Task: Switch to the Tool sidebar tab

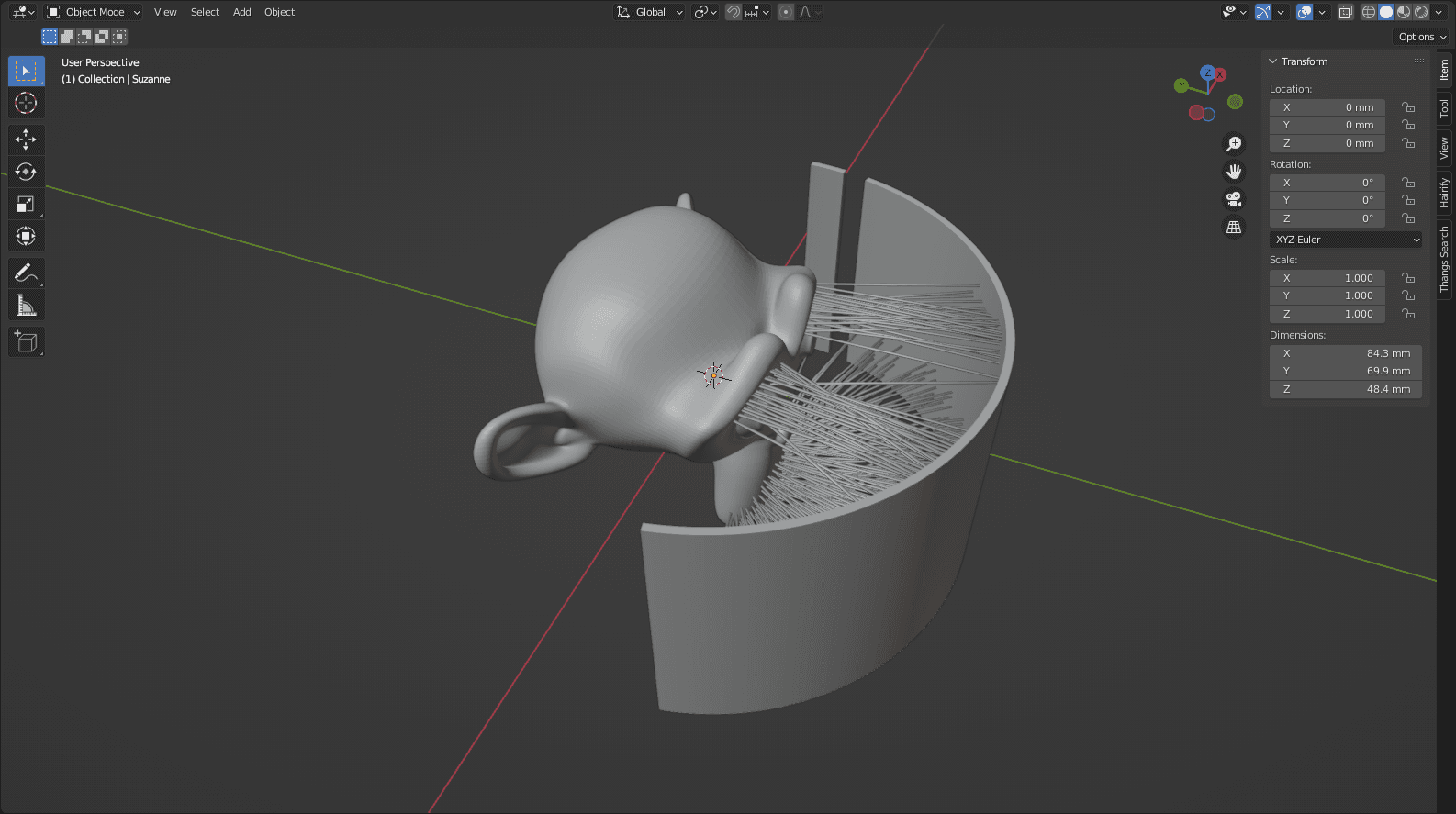Action: pyautogui.click(x=1445, y=108)
